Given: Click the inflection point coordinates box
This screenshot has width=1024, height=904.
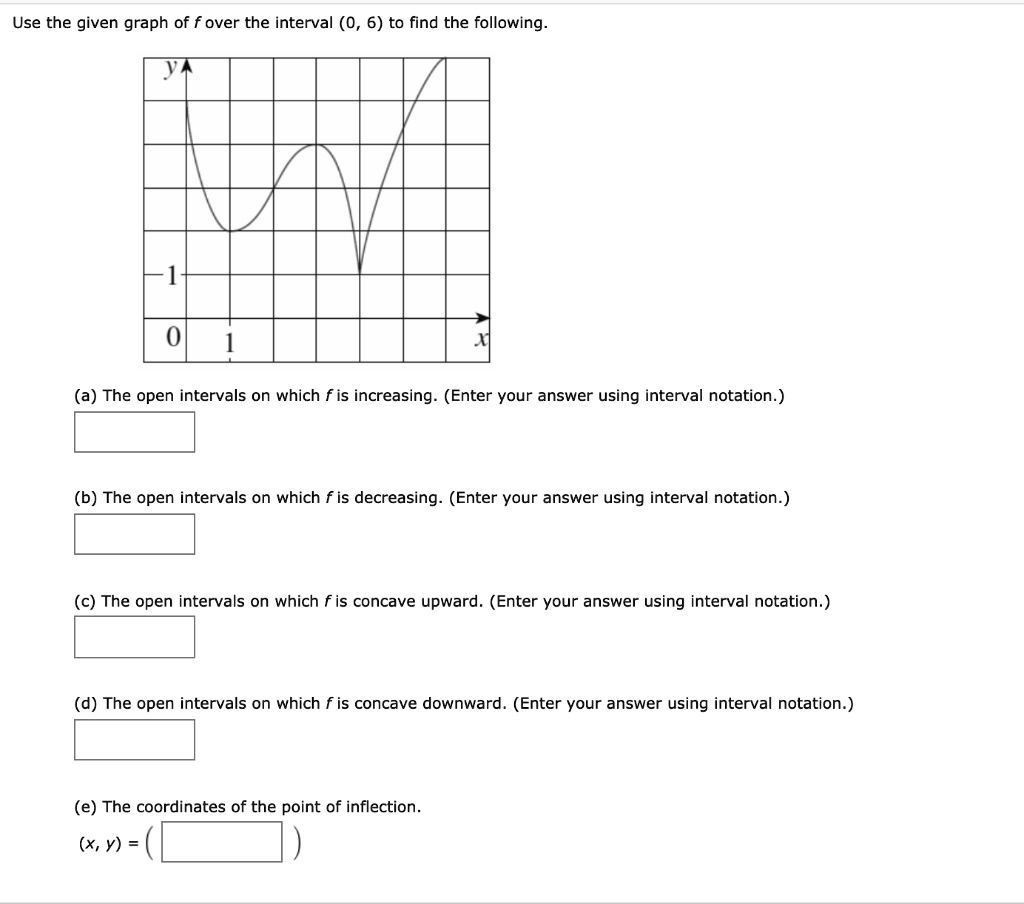Looking at the screenshot, I should click(x=222, y=842).
